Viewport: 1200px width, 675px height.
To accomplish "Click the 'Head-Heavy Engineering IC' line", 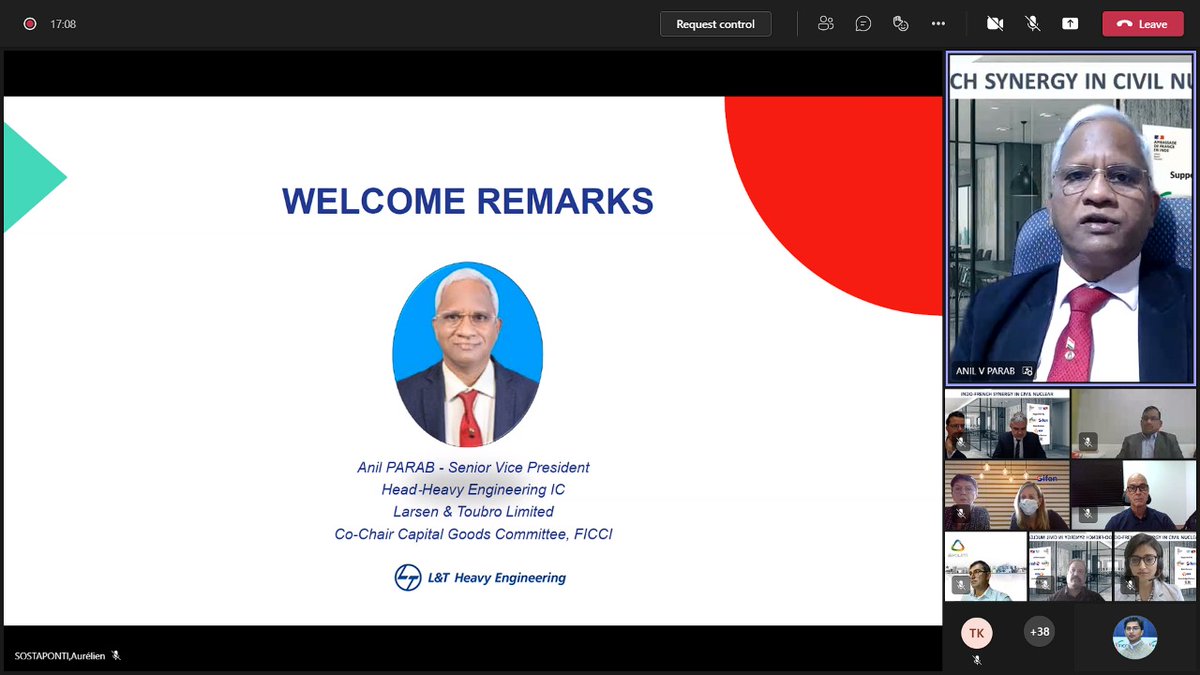I will click(473, 490).
